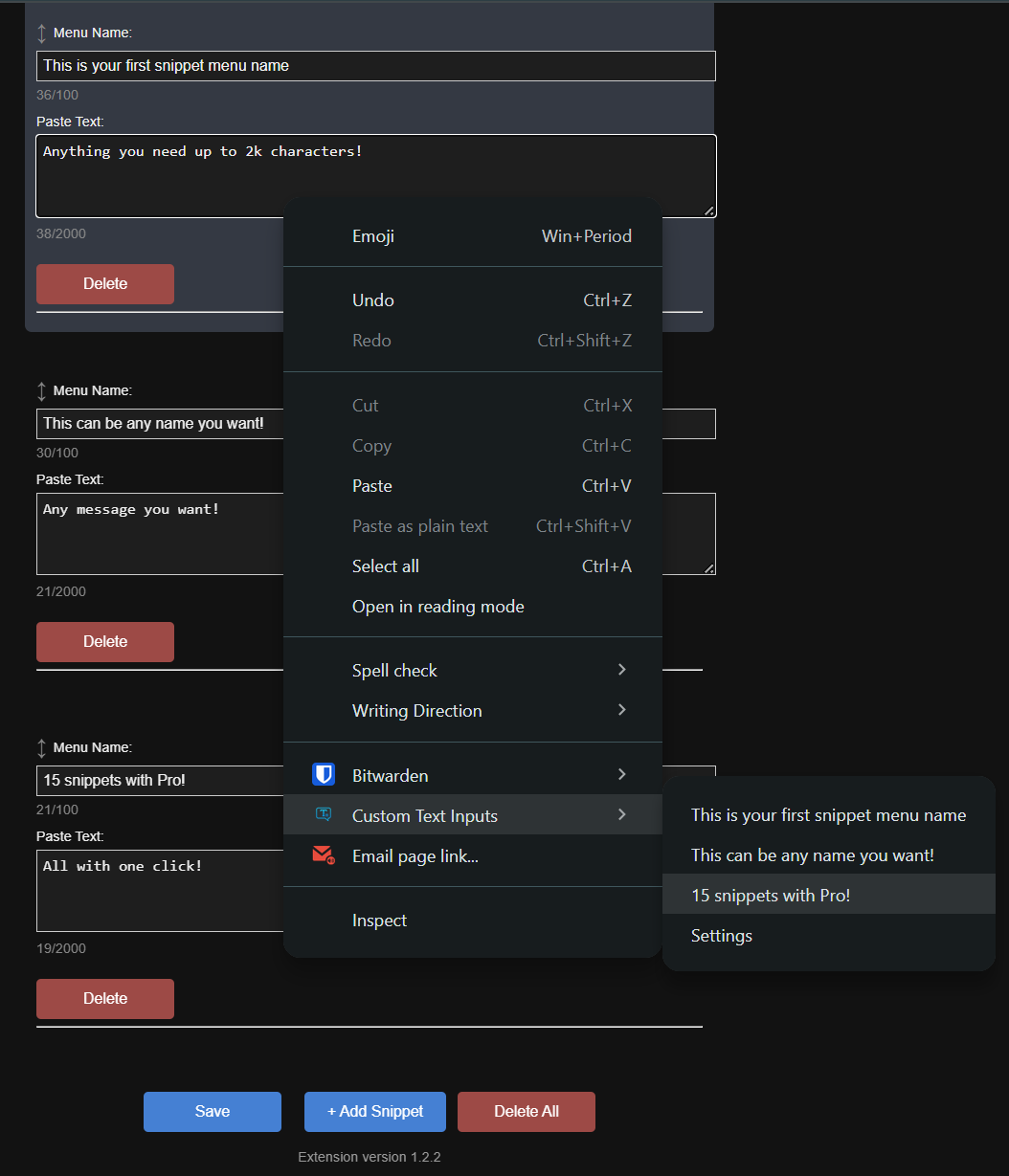Grab the resize grip of the second Paste Text box
The height and width of the screenshot is (1176, 1009).
click(709, 568)
